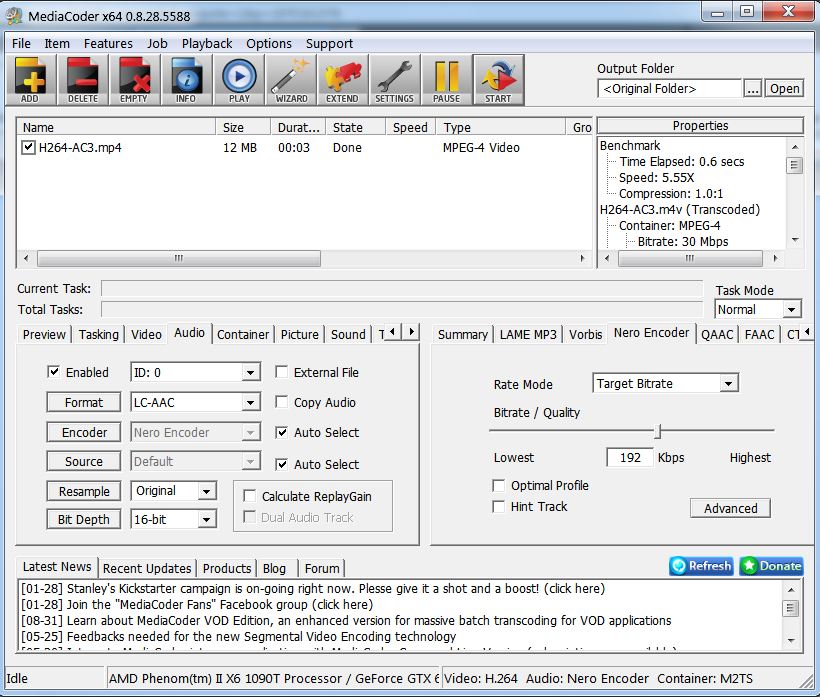Image resolution: width=820 pixels, height=697 pixels.
Task: Click the Format button
Action: (84, 402)
